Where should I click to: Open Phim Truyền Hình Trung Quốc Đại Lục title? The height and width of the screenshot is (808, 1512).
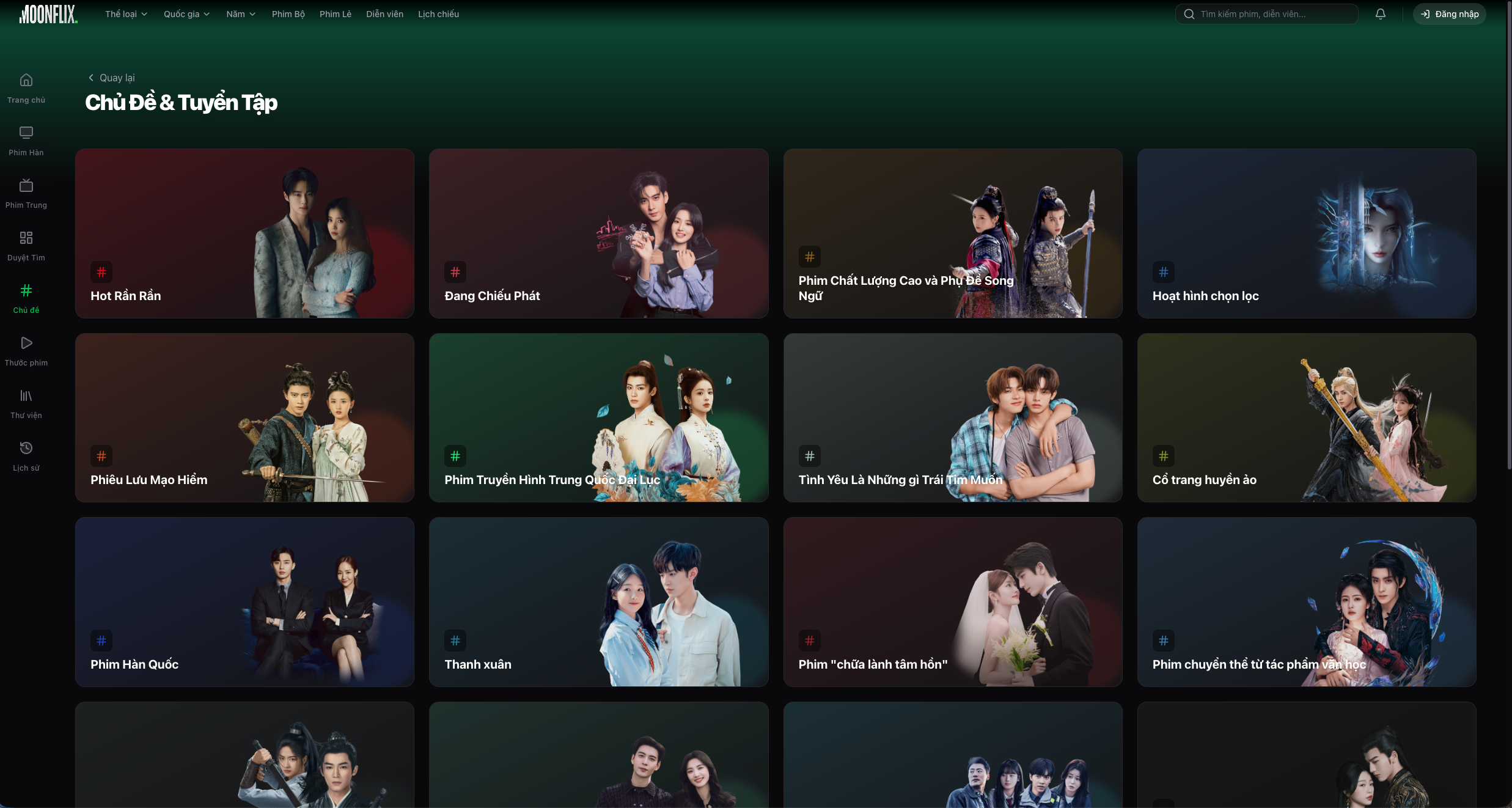click(552, 480)
